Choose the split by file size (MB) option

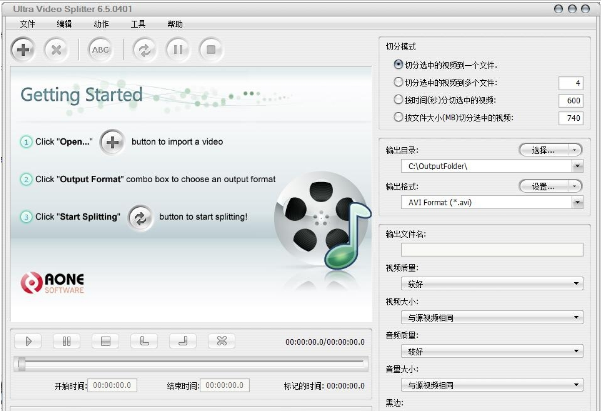(399, 118)
